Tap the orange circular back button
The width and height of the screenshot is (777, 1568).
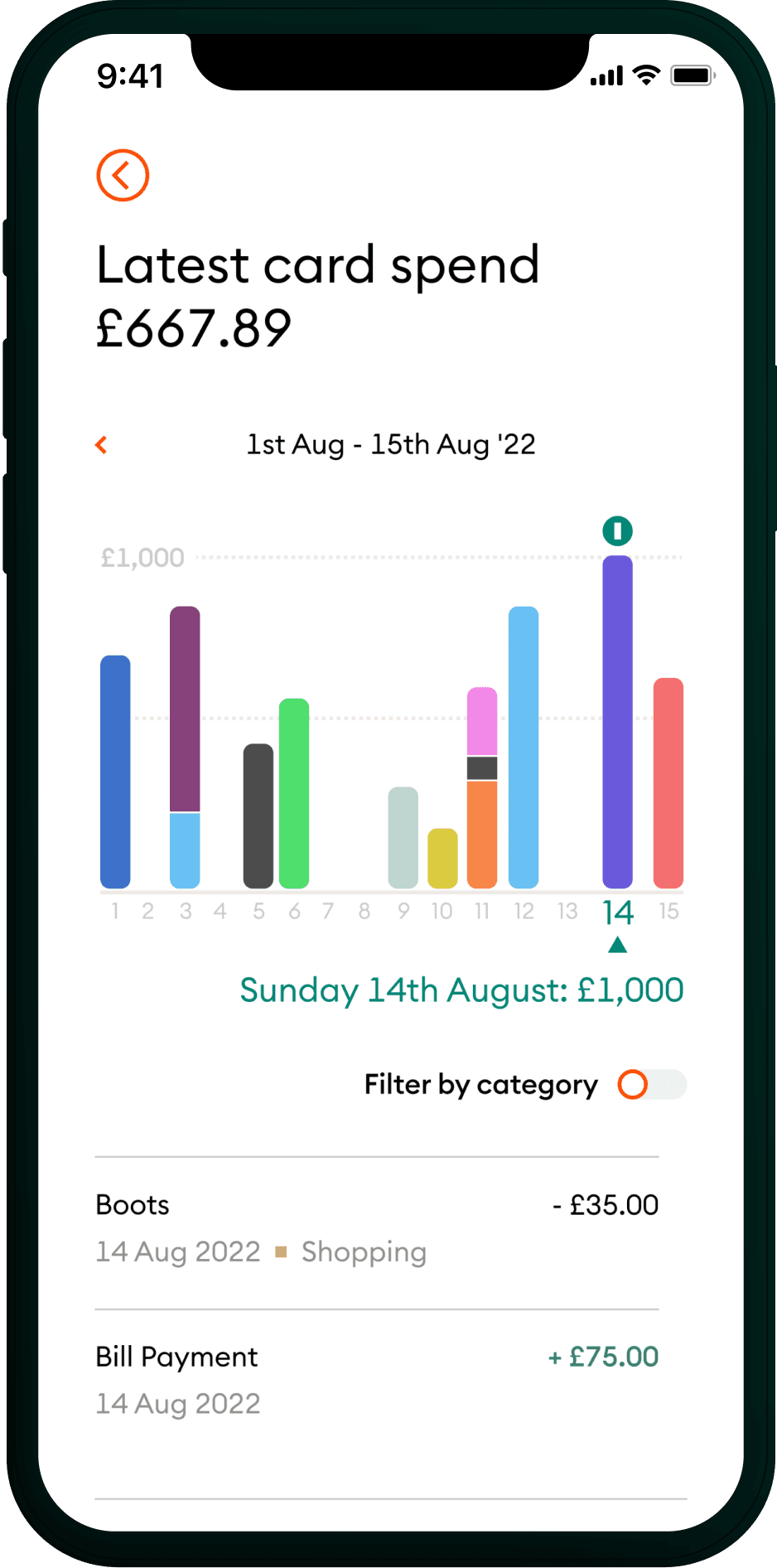point(123,176)
